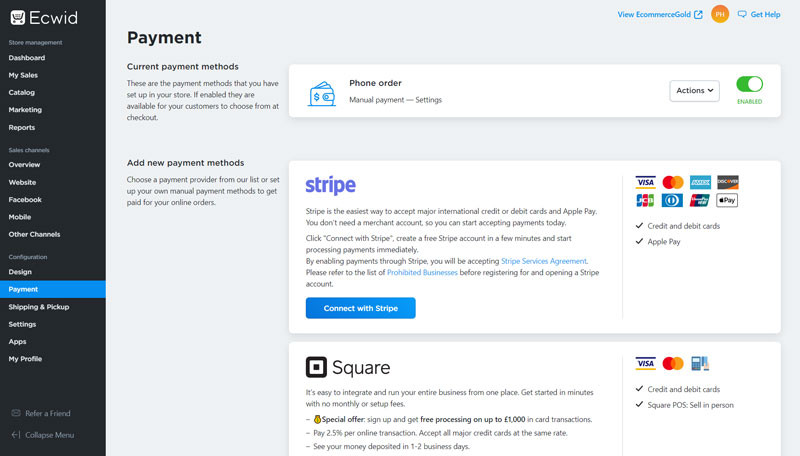
Task: Open Shipping & Pickup settings
Action: [39, 307]
